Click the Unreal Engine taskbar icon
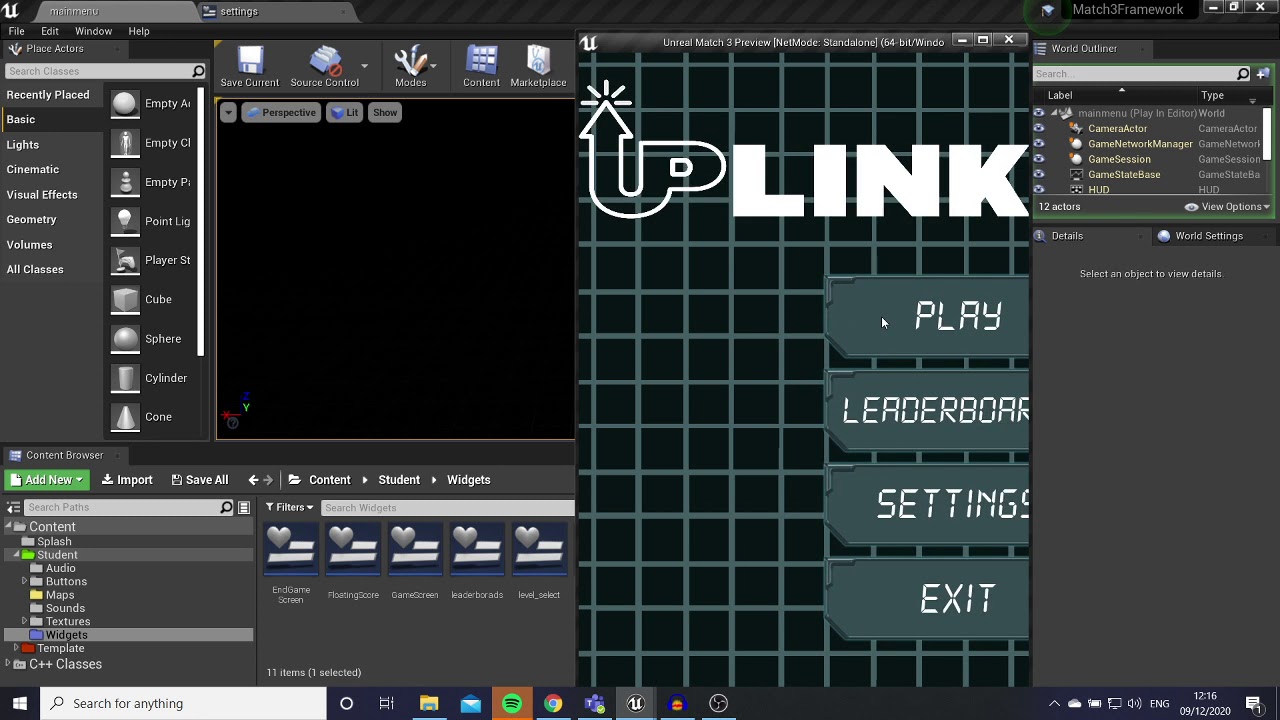The width and height of the screenshot is (1280, 720). [635, 703]
